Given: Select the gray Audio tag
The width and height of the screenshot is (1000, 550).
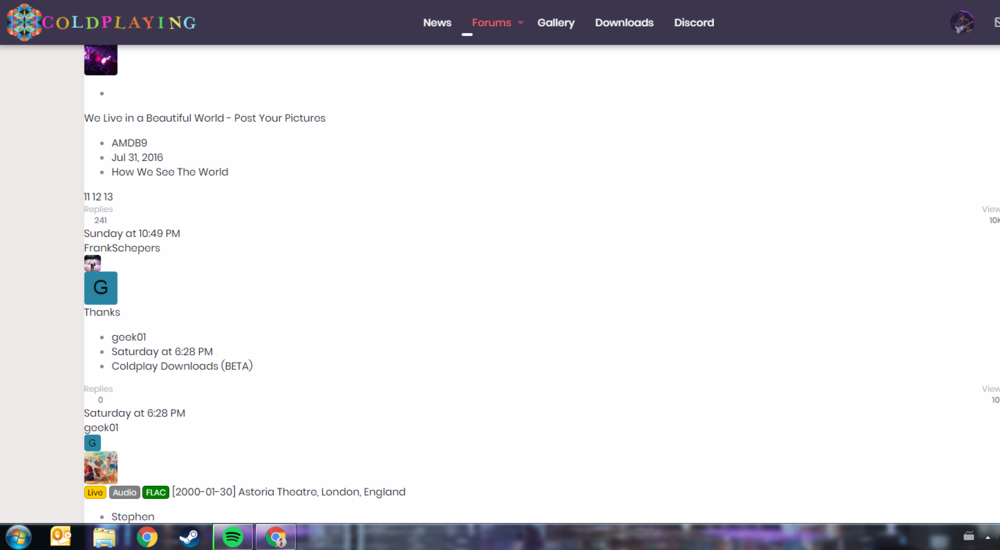Looking at the screenshot, I should [124, 493].
